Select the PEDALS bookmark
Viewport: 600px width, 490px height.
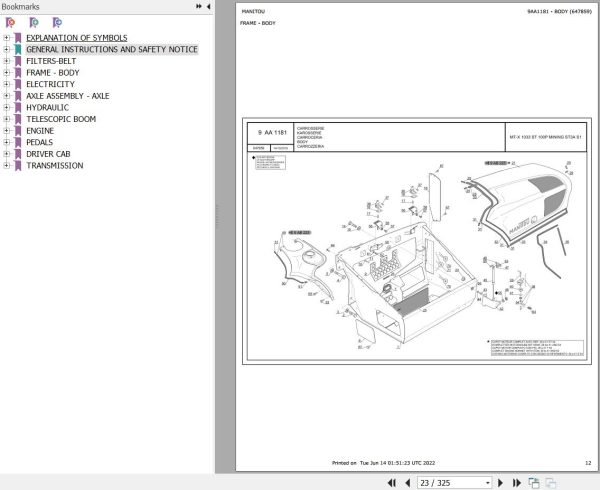pos(39,142)
